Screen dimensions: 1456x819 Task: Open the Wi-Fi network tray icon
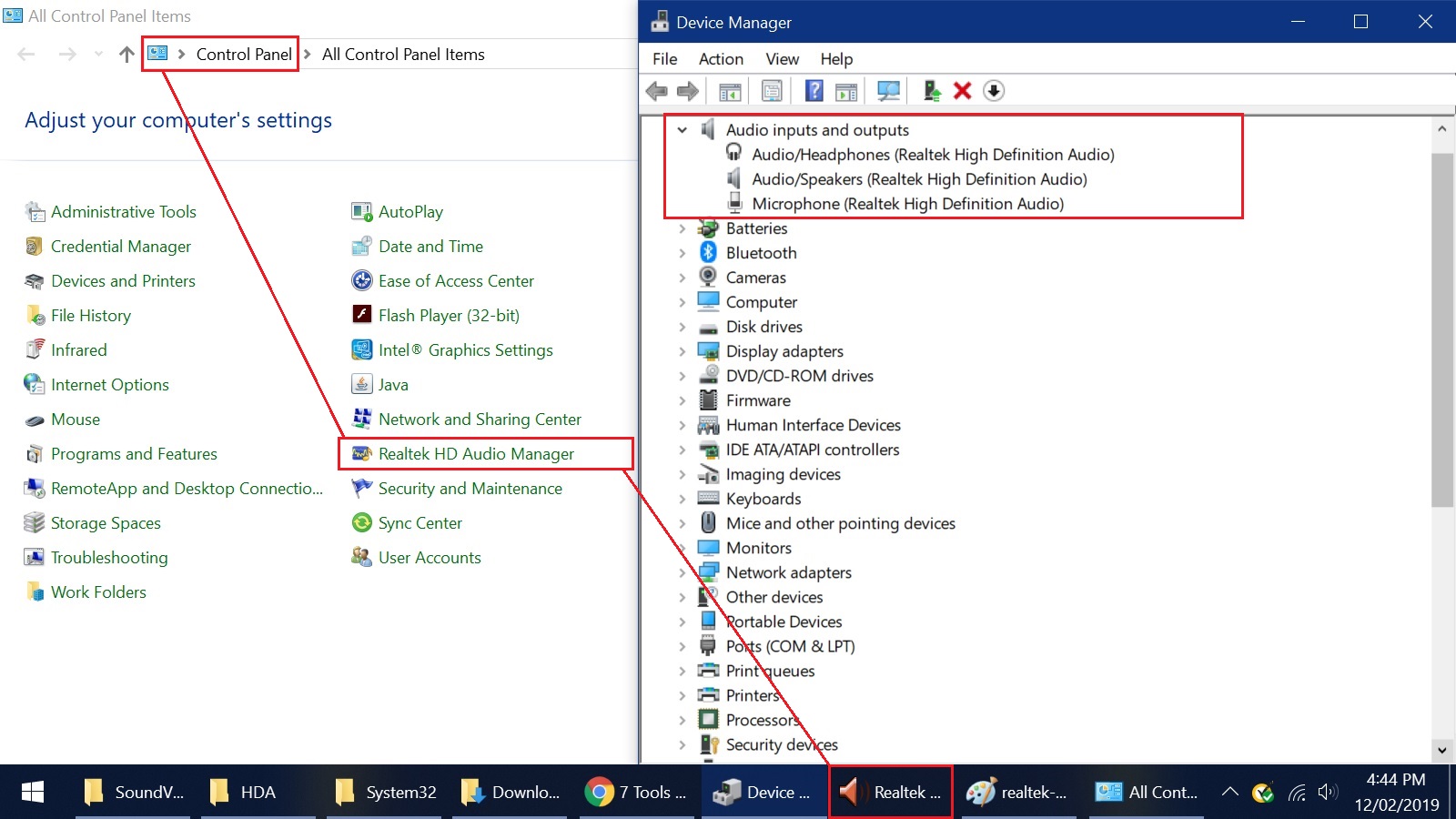(x=1297, y=793)
